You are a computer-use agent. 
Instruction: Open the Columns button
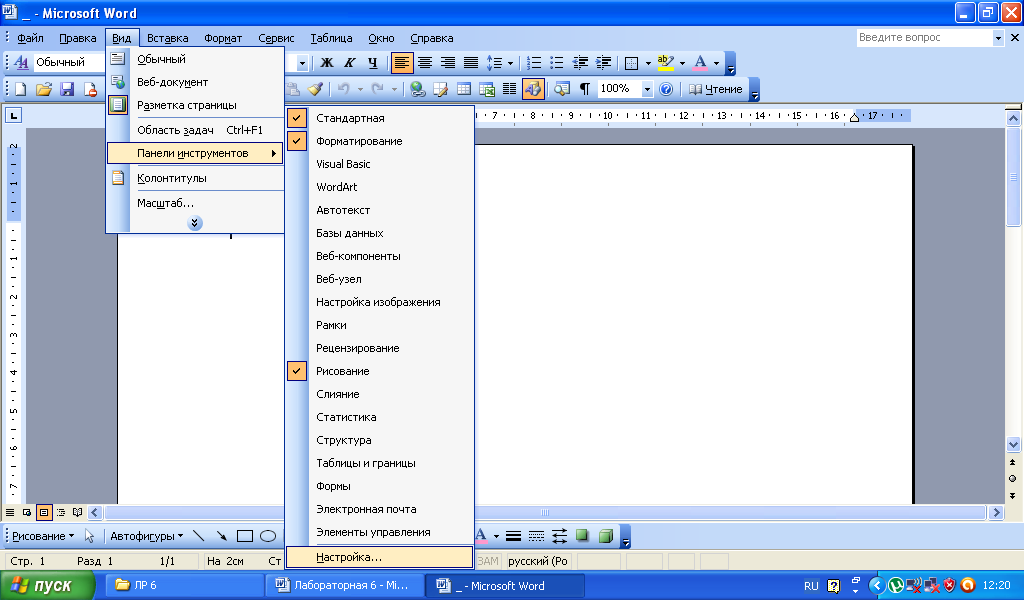[510, 89]
